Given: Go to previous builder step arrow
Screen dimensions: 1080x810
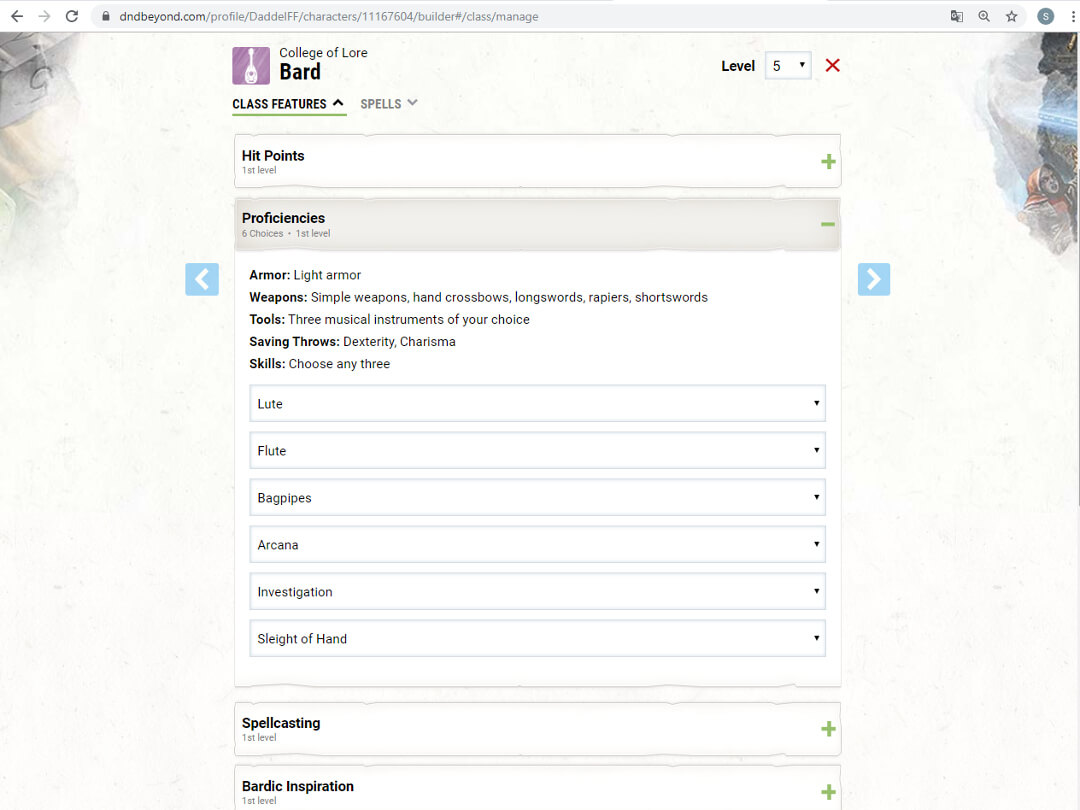Looking at the screenshot, I should tap(202, 279).
